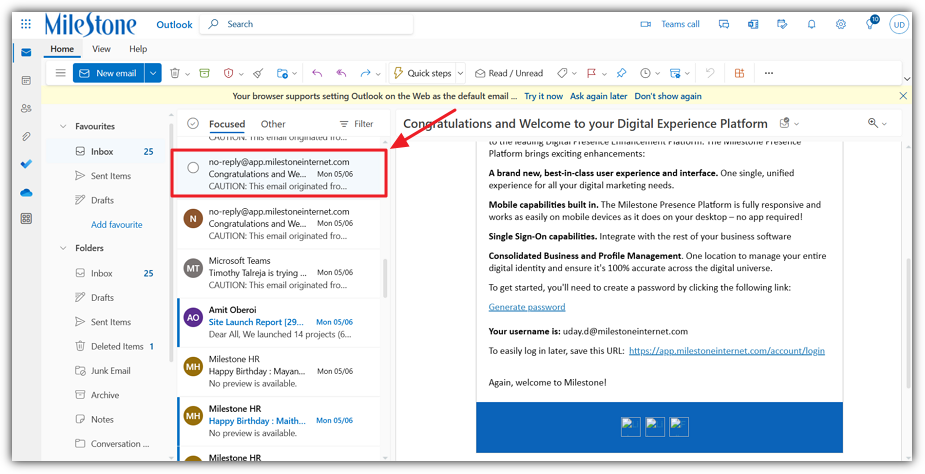Open the Tips lightbulb icon
Image resolution: width=925 pixels, height=474 pixels.
[x=871, y=24]
